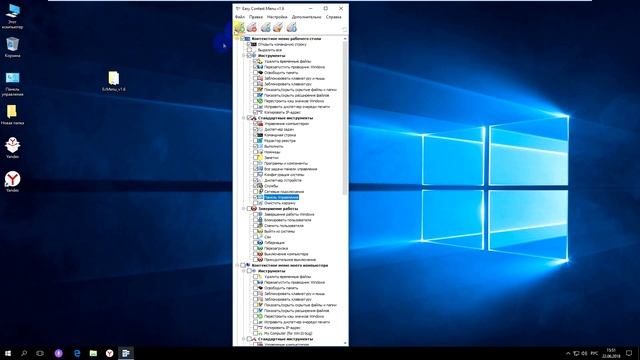Select the EcMenu_v1.6 folder on desktop
The image size is (640, 360).
[114, 81]
